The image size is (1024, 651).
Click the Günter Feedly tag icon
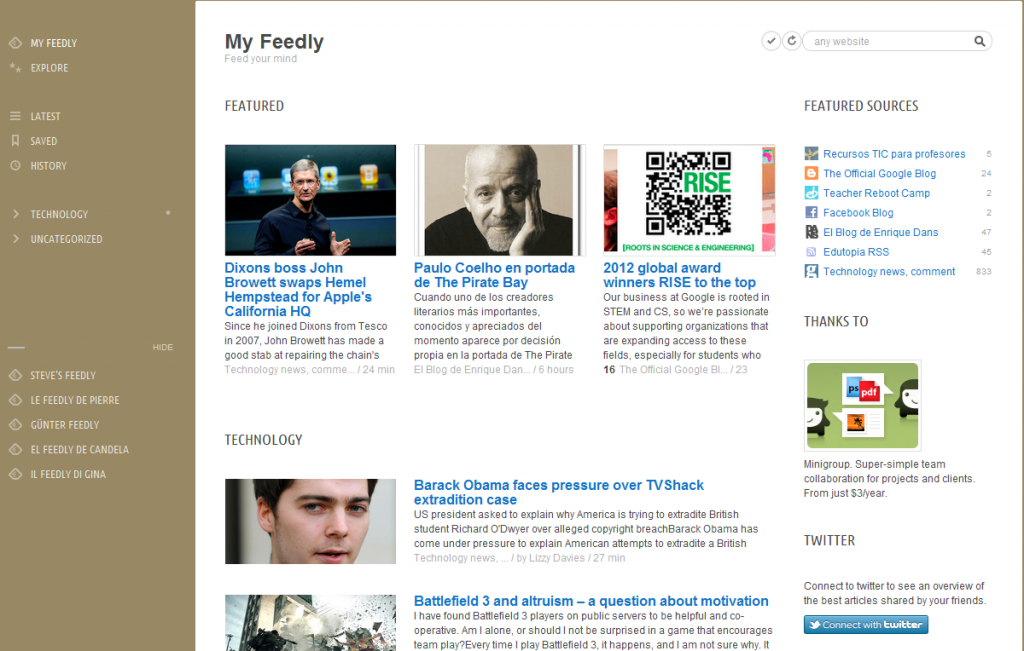16,425
